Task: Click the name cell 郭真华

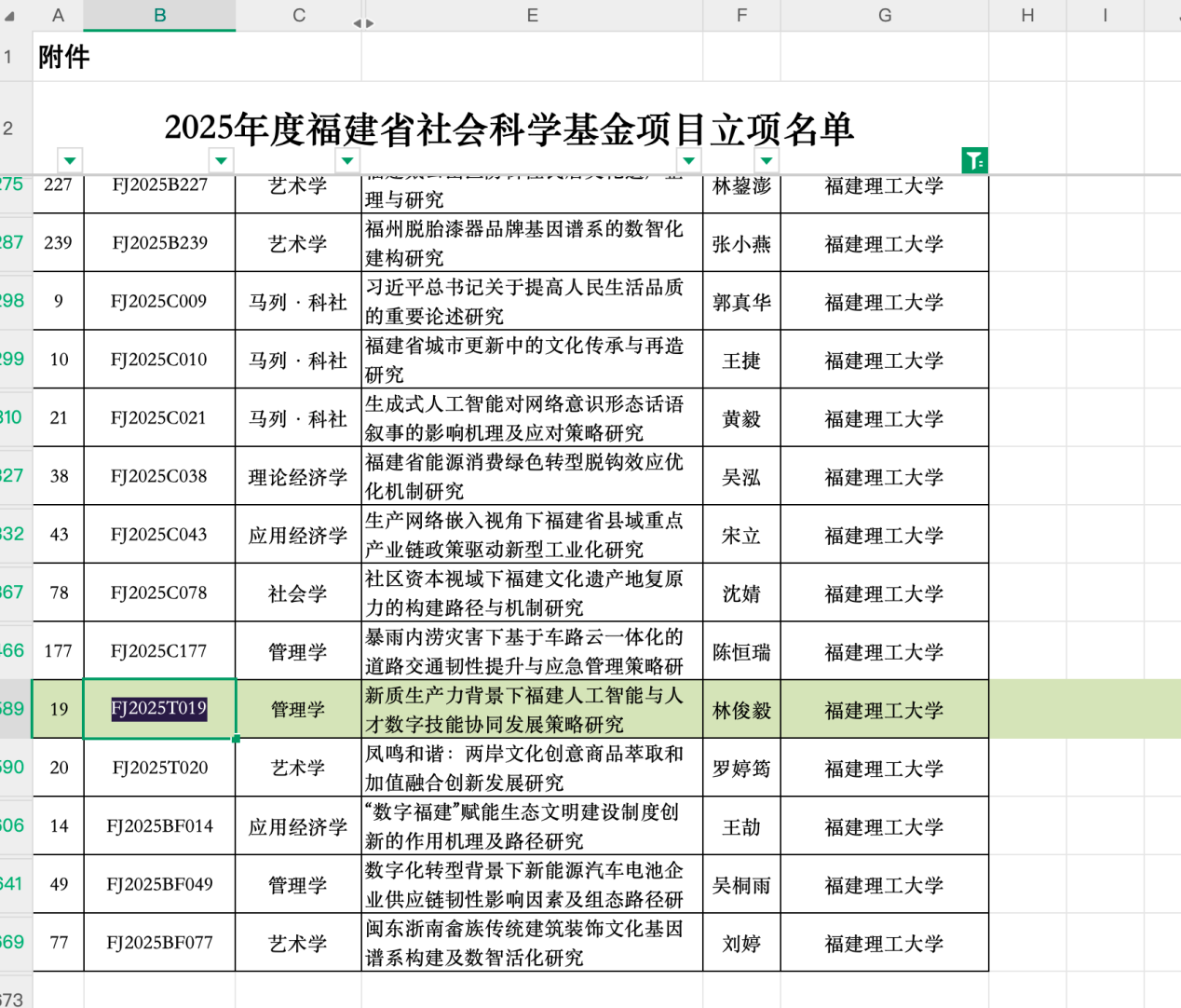Action: [741, 302]
